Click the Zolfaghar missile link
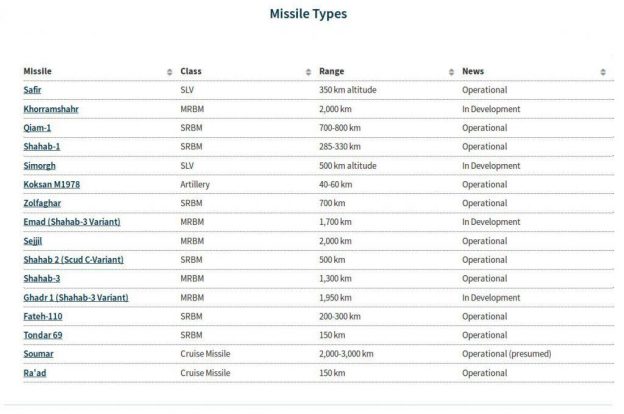 click(x=42, y=203)
